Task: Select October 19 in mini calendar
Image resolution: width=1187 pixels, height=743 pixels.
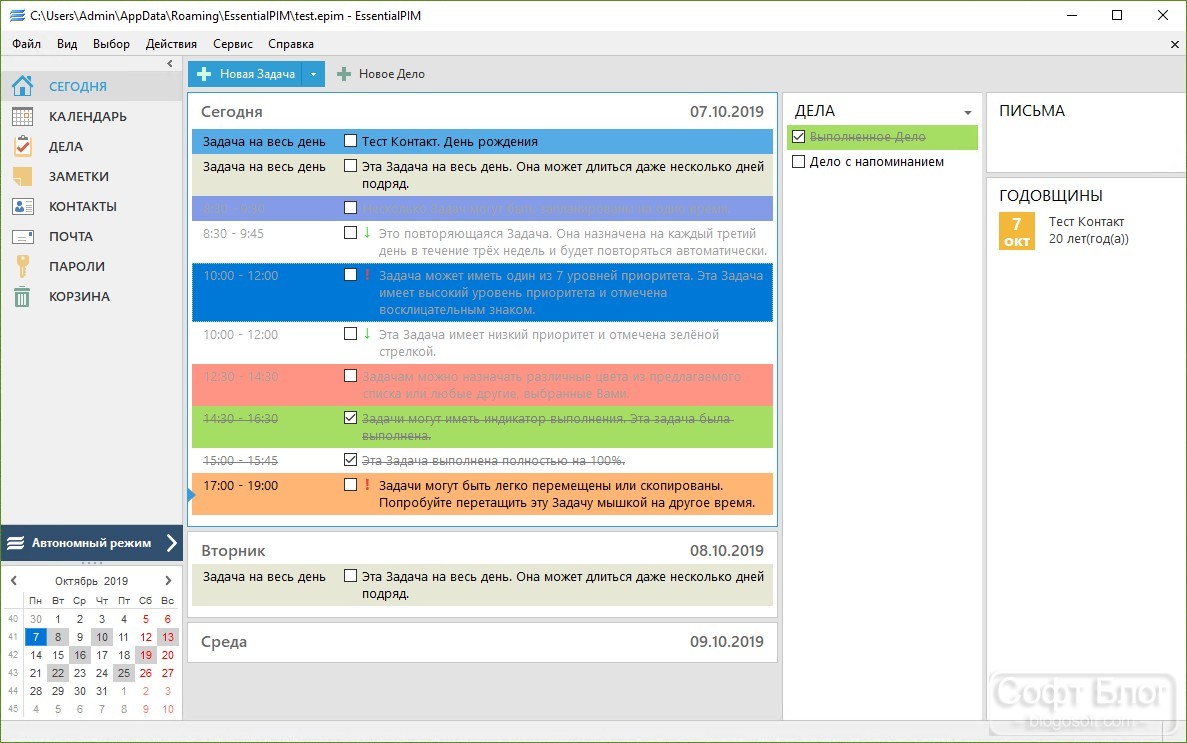Action: 145,655
